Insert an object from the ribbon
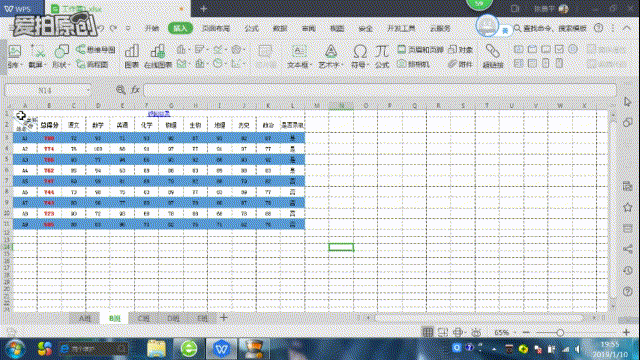The width and height of the screenshot is (640, 360). (x=460, y=49)
